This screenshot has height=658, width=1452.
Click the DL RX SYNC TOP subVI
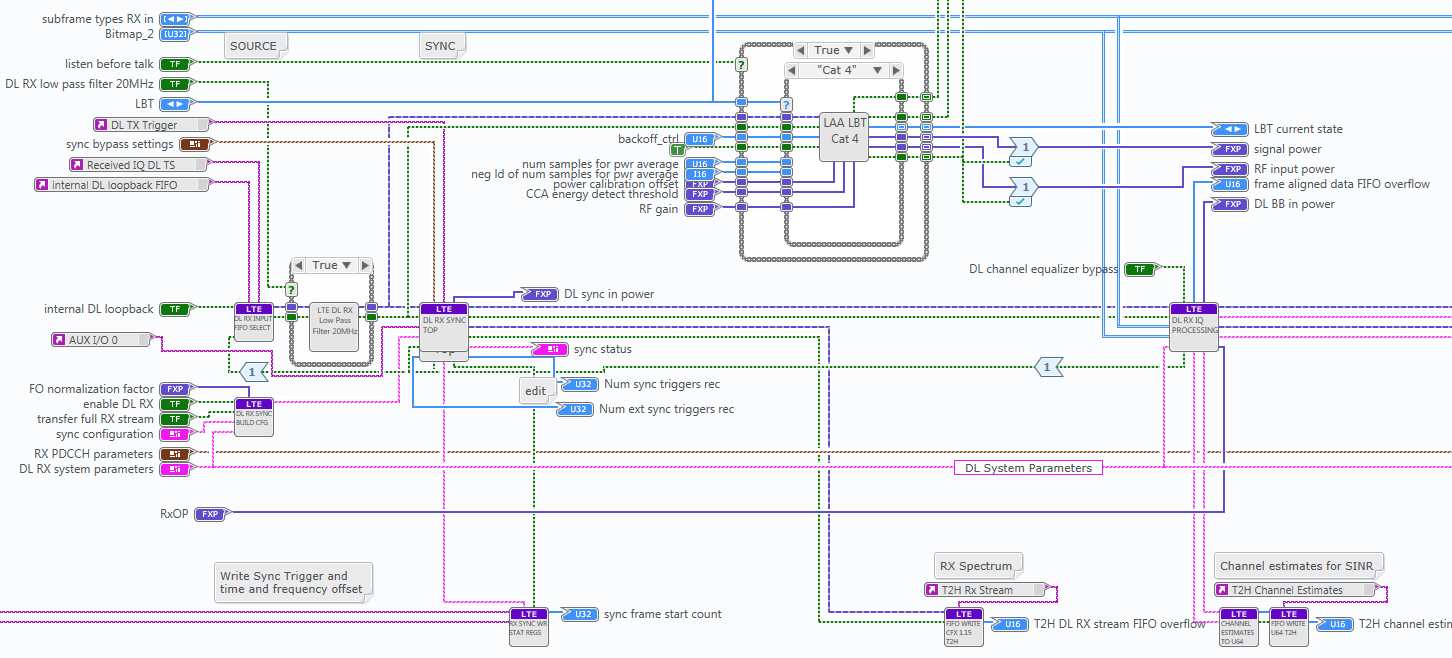[x=443, y=330]
